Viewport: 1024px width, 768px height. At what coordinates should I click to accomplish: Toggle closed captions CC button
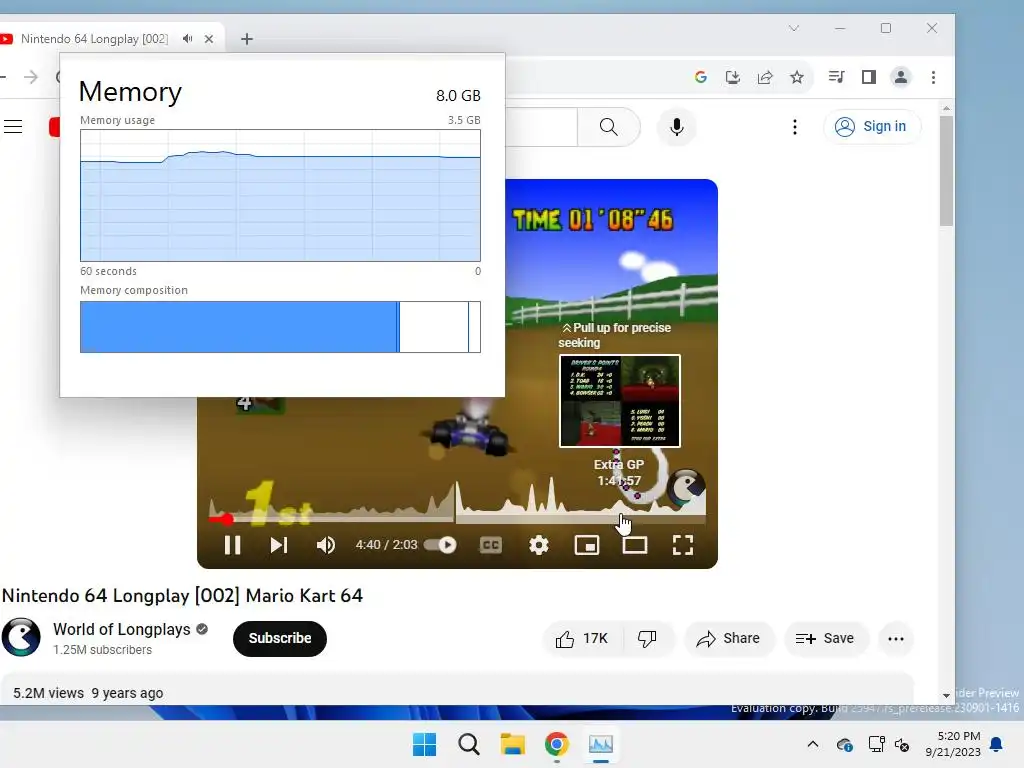point(490,545)
